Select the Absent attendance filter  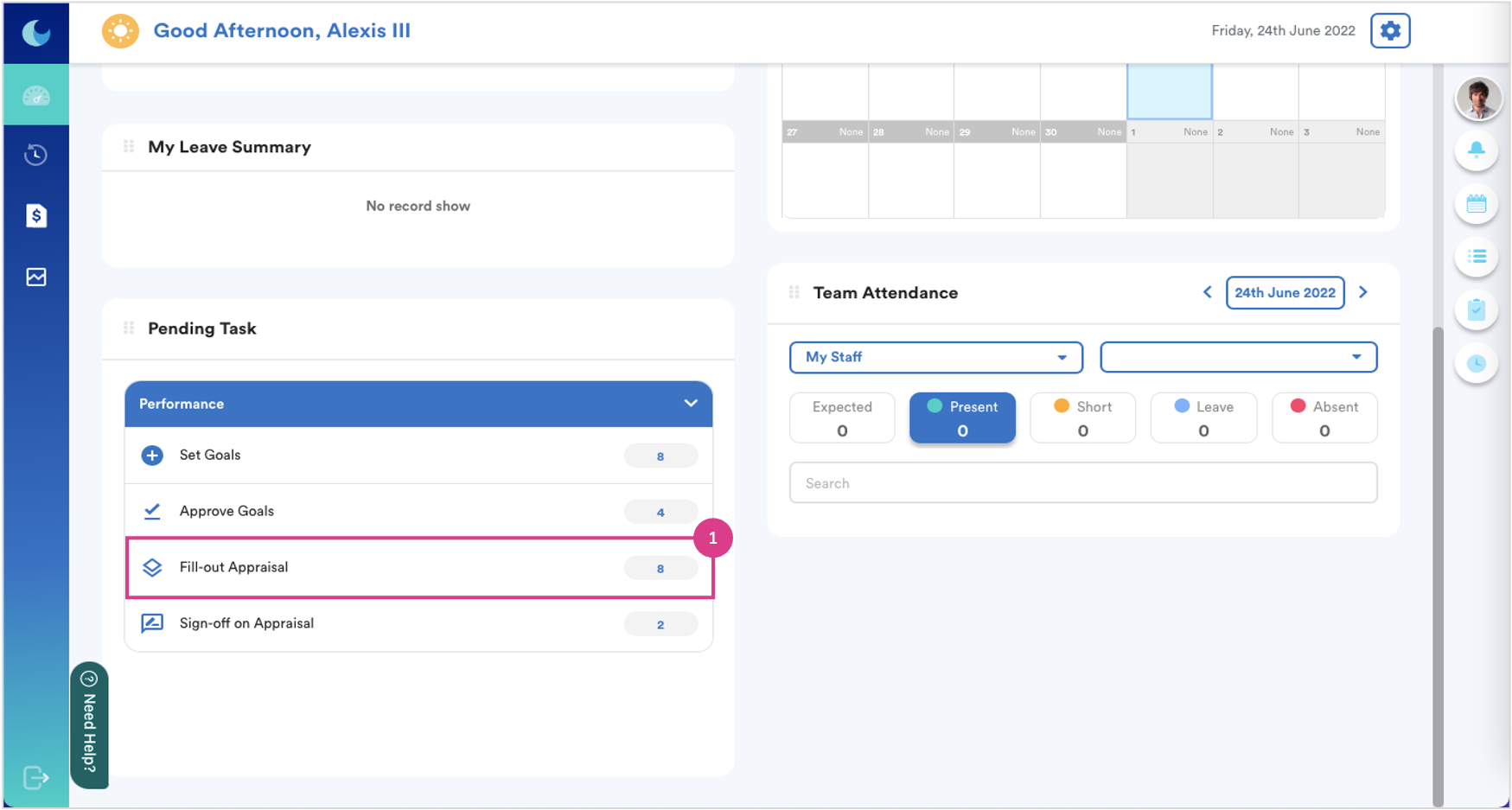tap(1324, 418)
